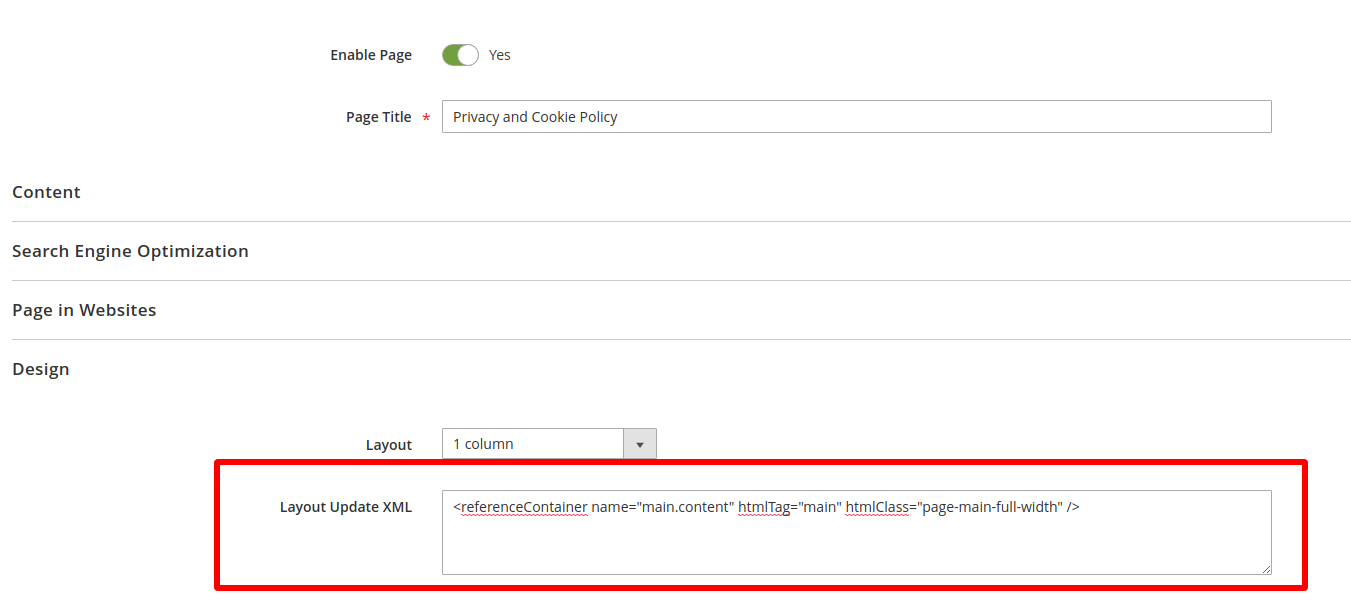This screenshot has width=1351, height=601.
Task: Click the "Page Title" field label
Action: point(378,117)
